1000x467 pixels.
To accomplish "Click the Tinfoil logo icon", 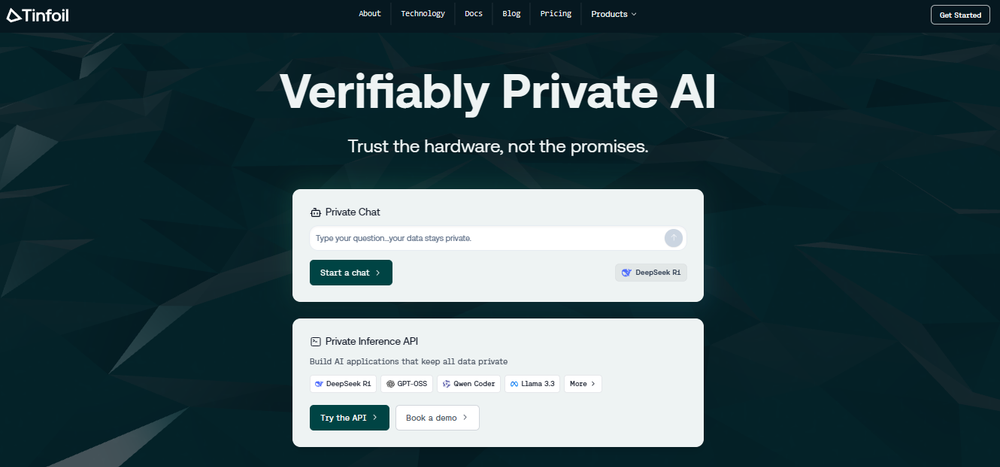I will point(13,15).
